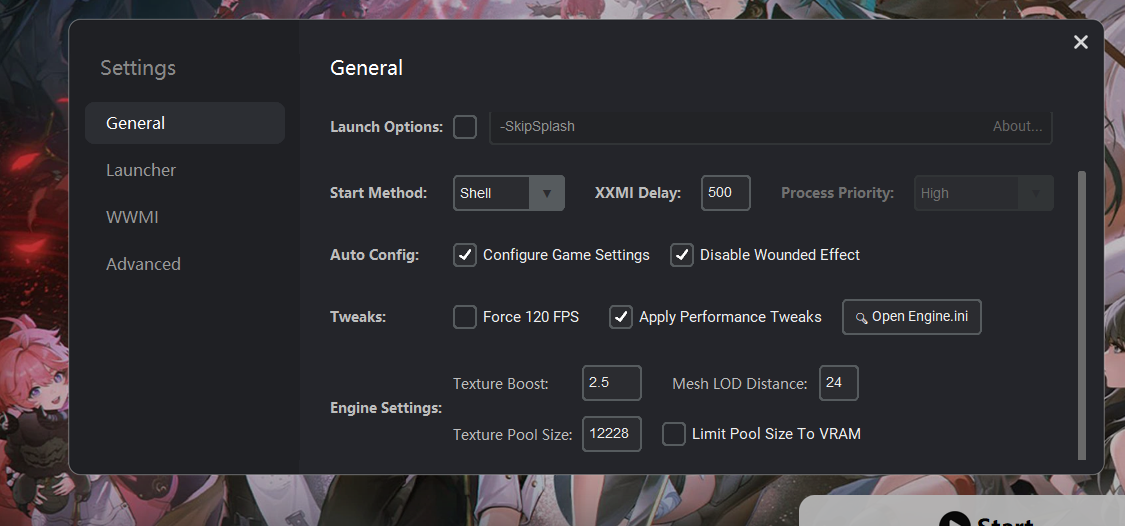Click the Tweaks label

click(x=358, y=316)
